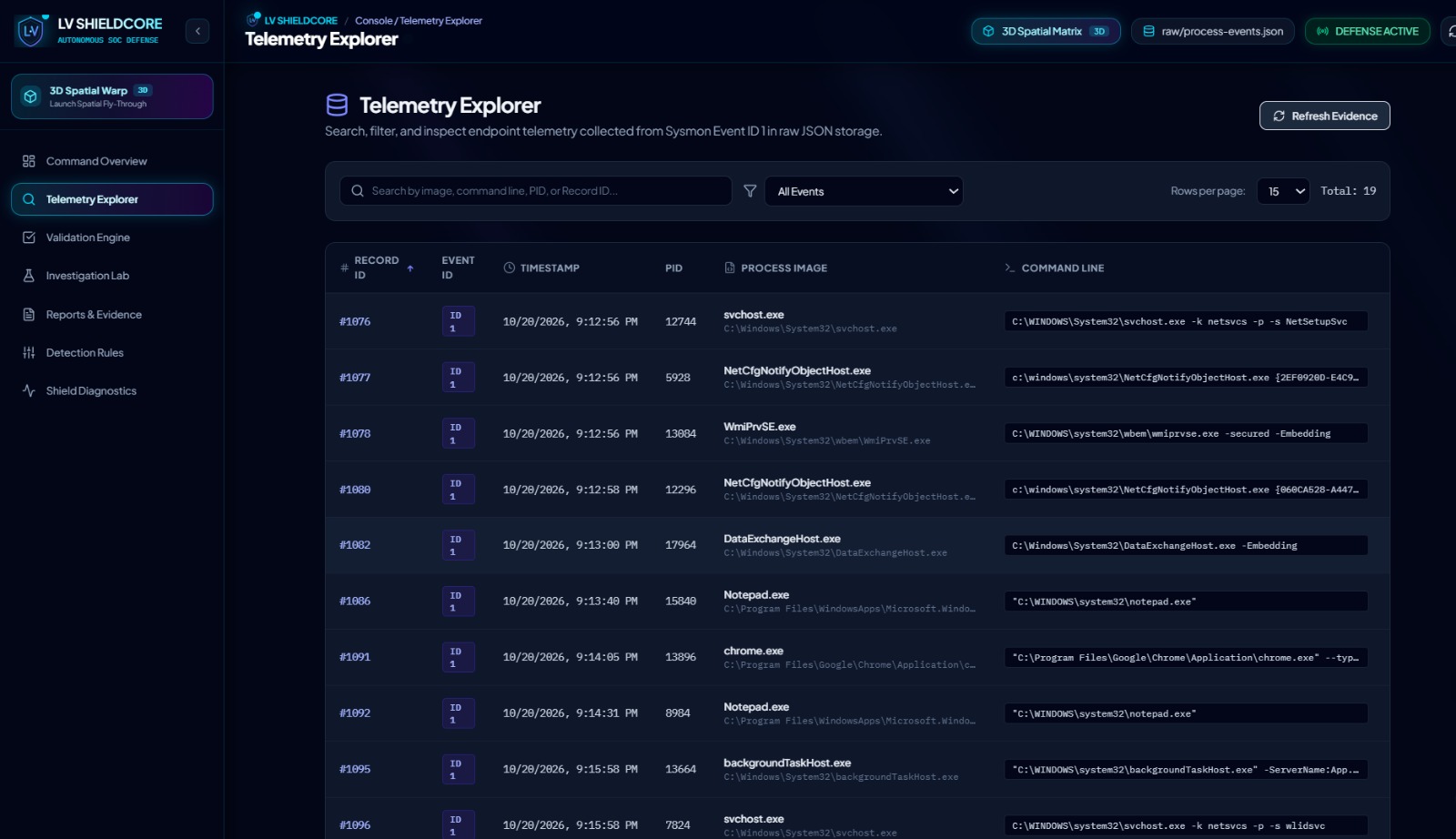Select record #1077
Screen dimensions: 1456x839
[857, 378]
